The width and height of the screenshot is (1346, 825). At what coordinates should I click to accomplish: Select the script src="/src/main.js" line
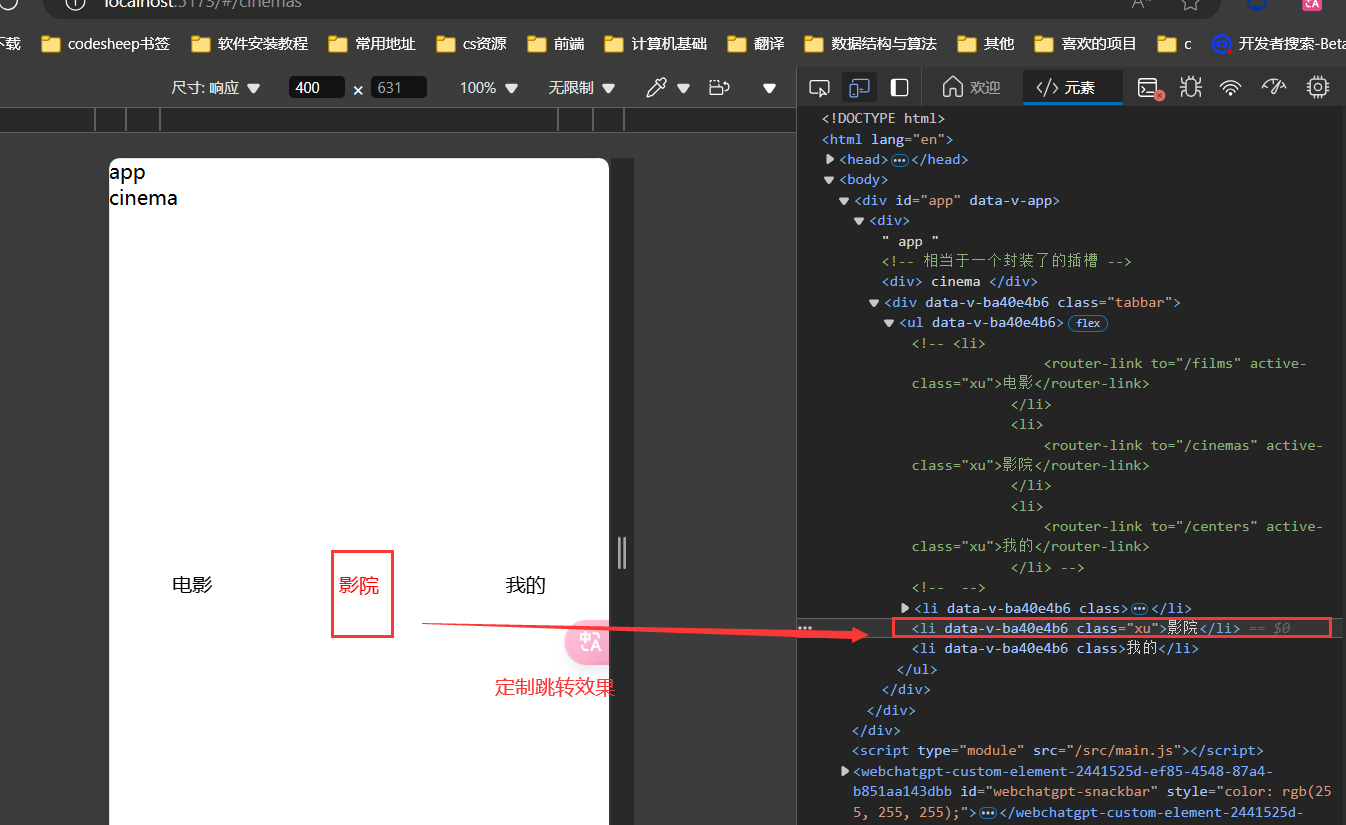tap(1058, 750)
